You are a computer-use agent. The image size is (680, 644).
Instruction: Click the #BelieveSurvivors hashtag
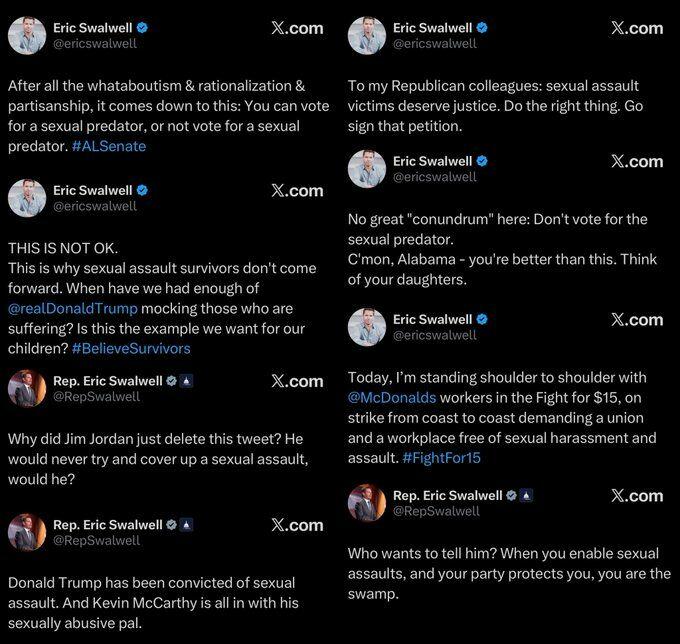click(130, 348)
